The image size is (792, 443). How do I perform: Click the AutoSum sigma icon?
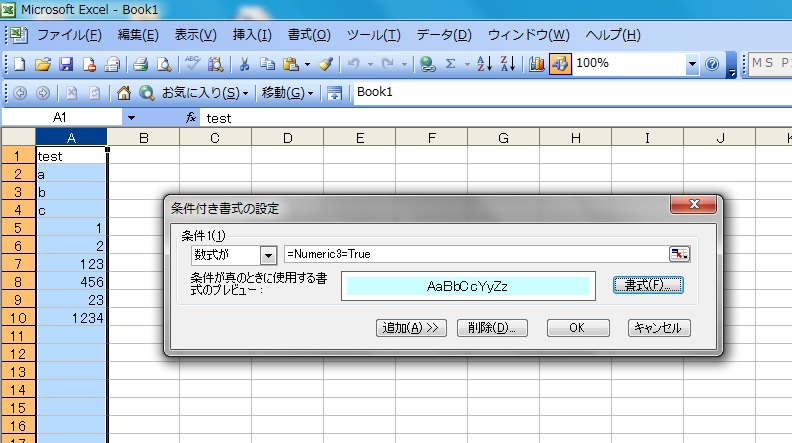451,64
